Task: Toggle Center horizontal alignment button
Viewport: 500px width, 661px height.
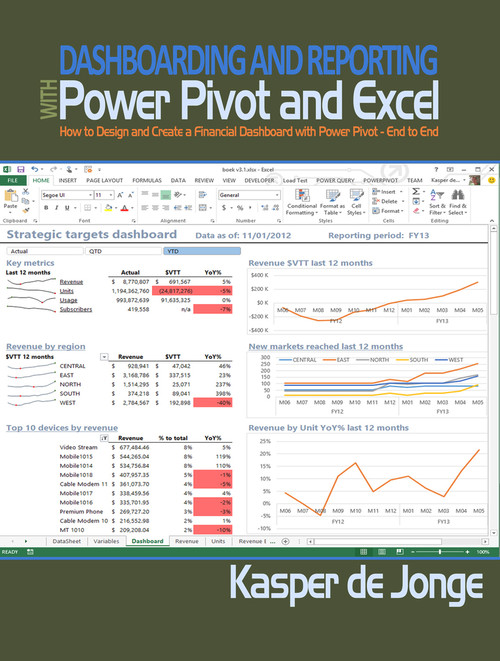Action: click(x=155, y=207)
